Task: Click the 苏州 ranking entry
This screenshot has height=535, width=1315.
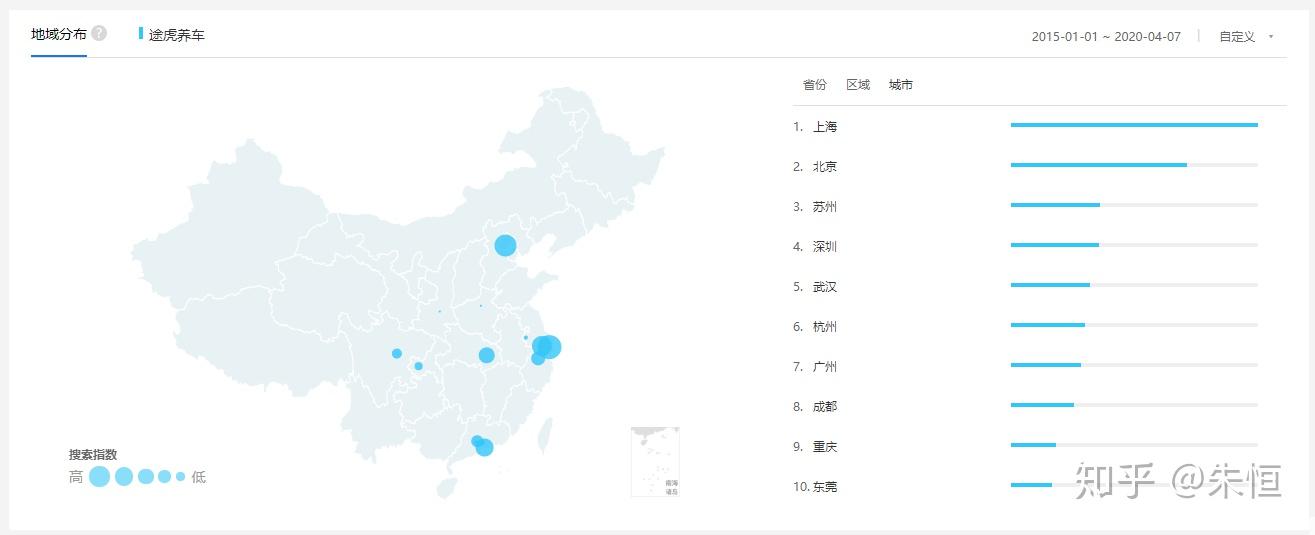Action: (x=825, y=207)
